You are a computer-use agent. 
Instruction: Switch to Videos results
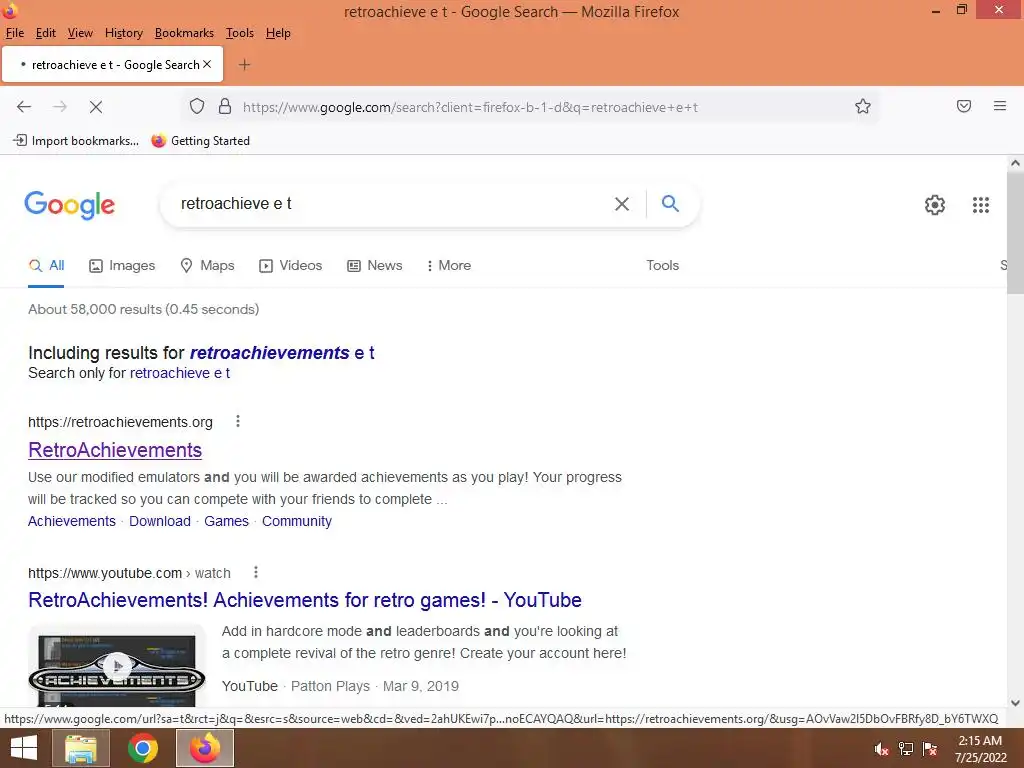click(x=291, y=265)
